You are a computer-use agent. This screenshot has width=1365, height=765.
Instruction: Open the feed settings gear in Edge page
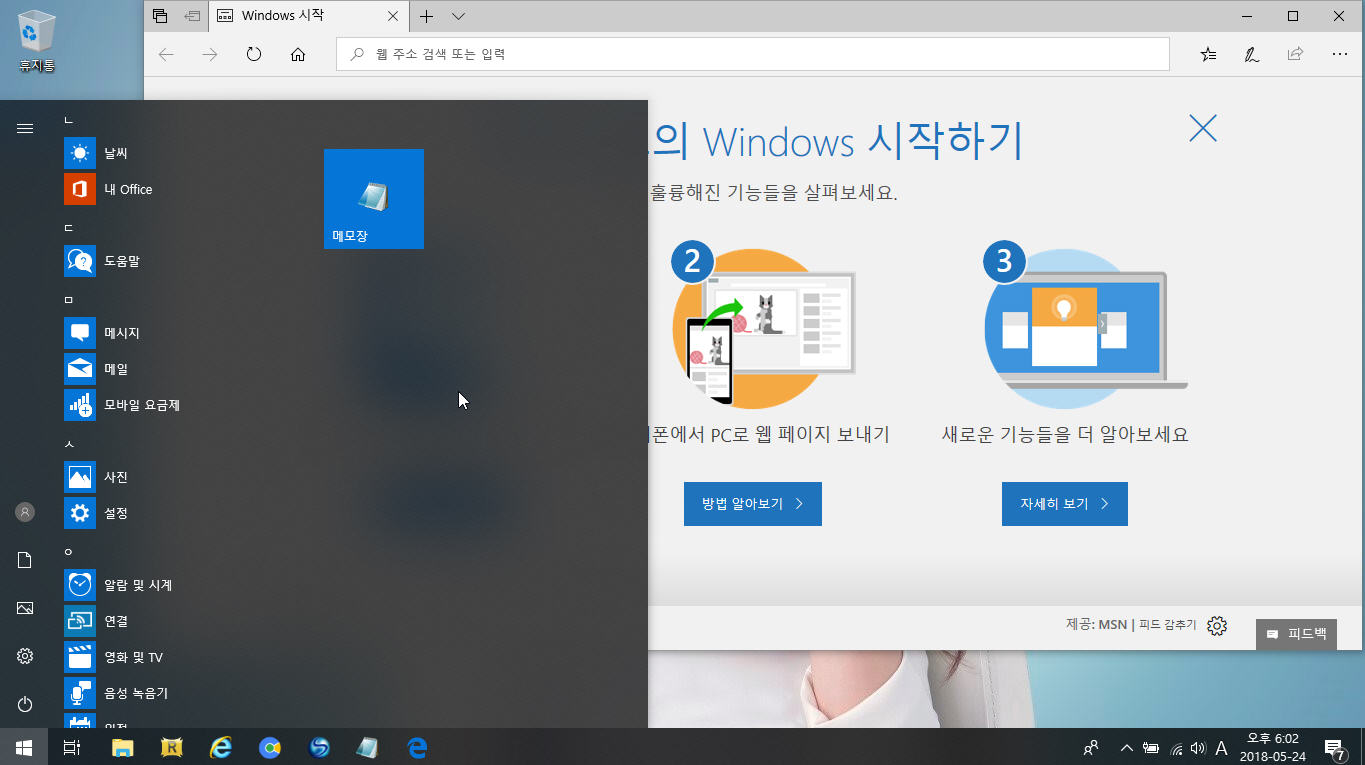pos(1217,626)
